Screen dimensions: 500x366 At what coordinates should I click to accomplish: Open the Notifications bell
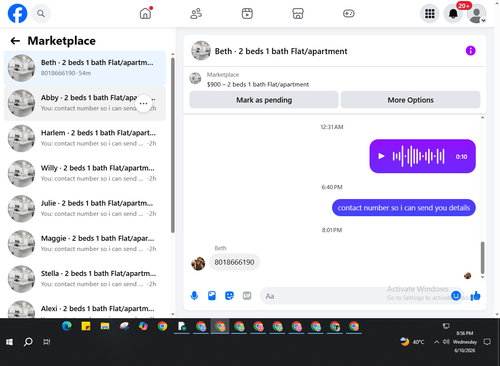click(453, 14)
